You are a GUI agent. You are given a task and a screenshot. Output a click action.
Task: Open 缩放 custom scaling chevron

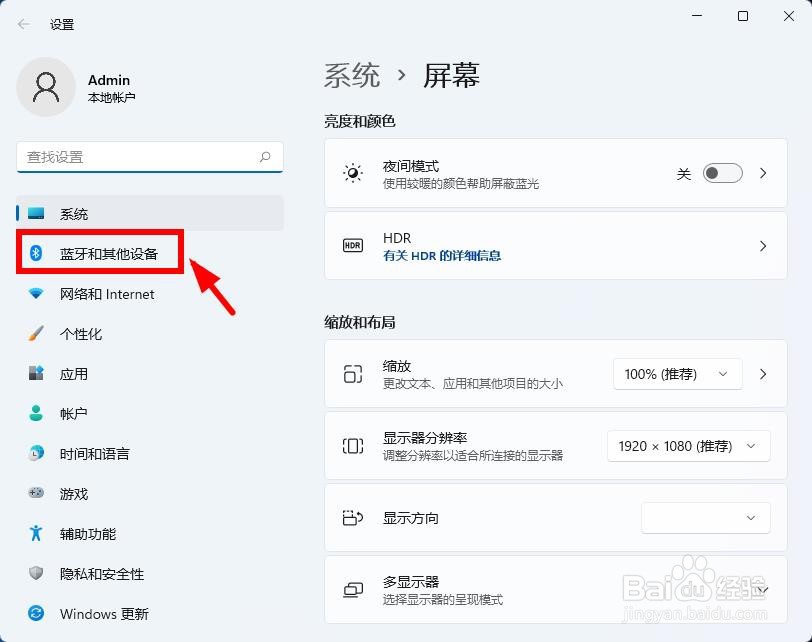(x=763, y=374)
